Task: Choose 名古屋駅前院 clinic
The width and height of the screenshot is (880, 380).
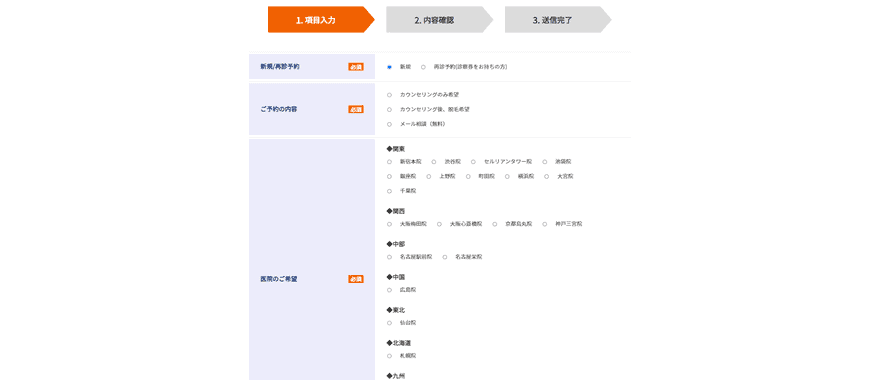Action: (x=389, y=257)
